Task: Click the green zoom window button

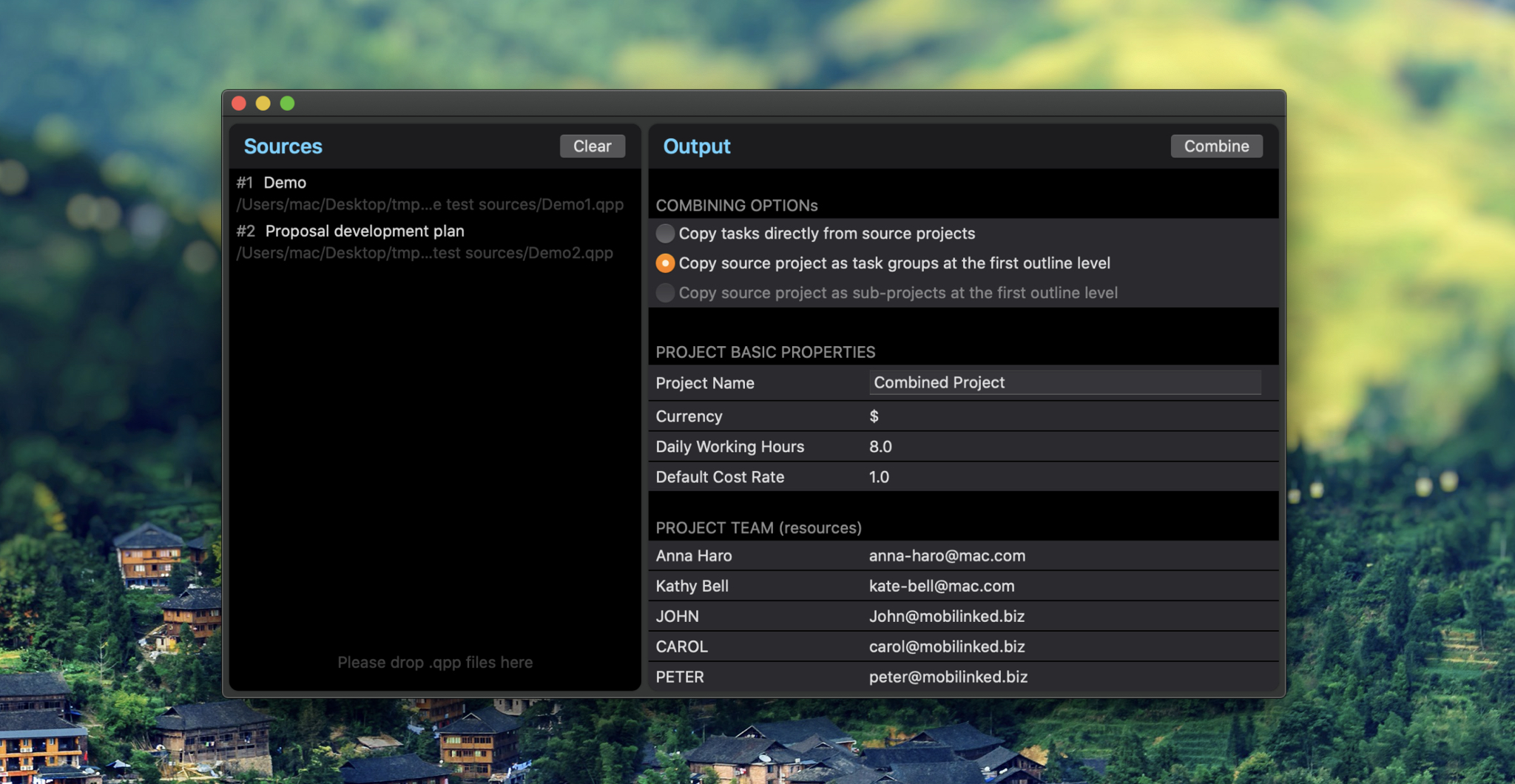Action: 287,103
